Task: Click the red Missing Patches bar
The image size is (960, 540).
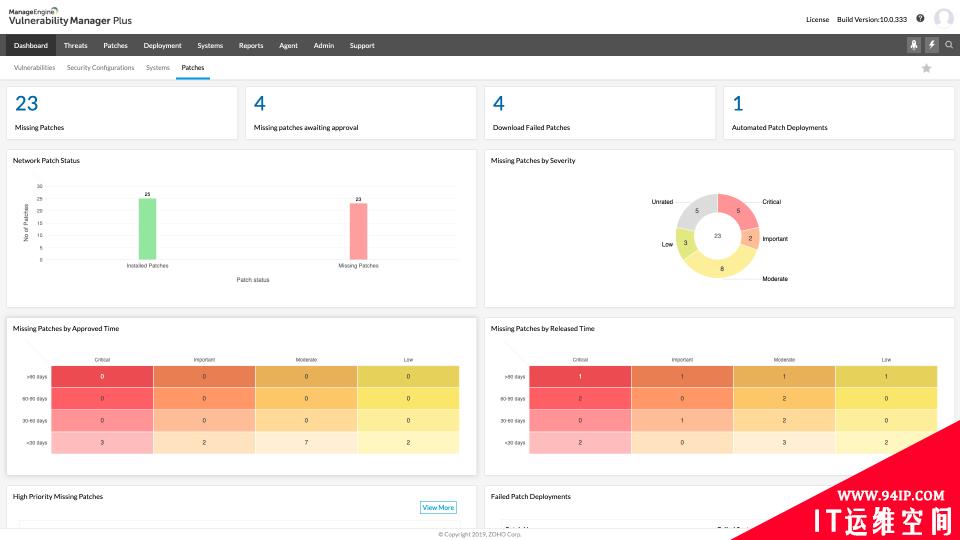Action: coord(358,231)
